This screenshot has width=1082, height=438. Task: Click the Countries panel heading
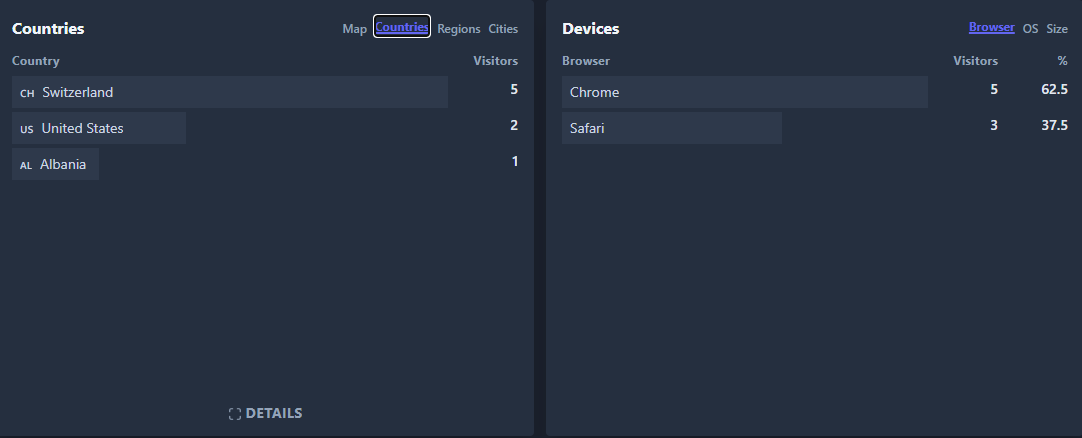pyautogui.click(x=48, y=29)
